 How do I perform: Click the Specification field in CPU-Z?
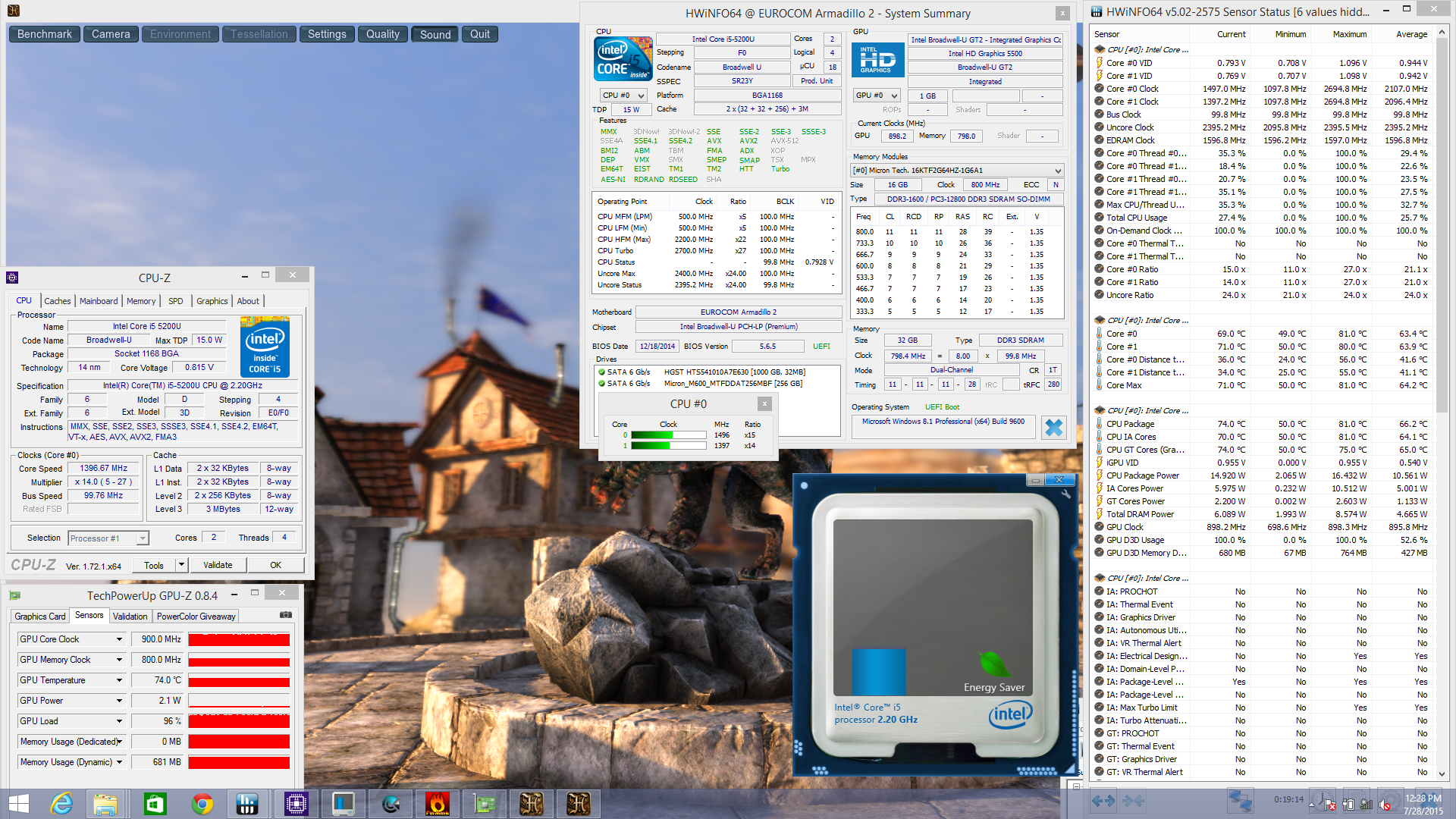pyautogui.click(x=183, y=386)
